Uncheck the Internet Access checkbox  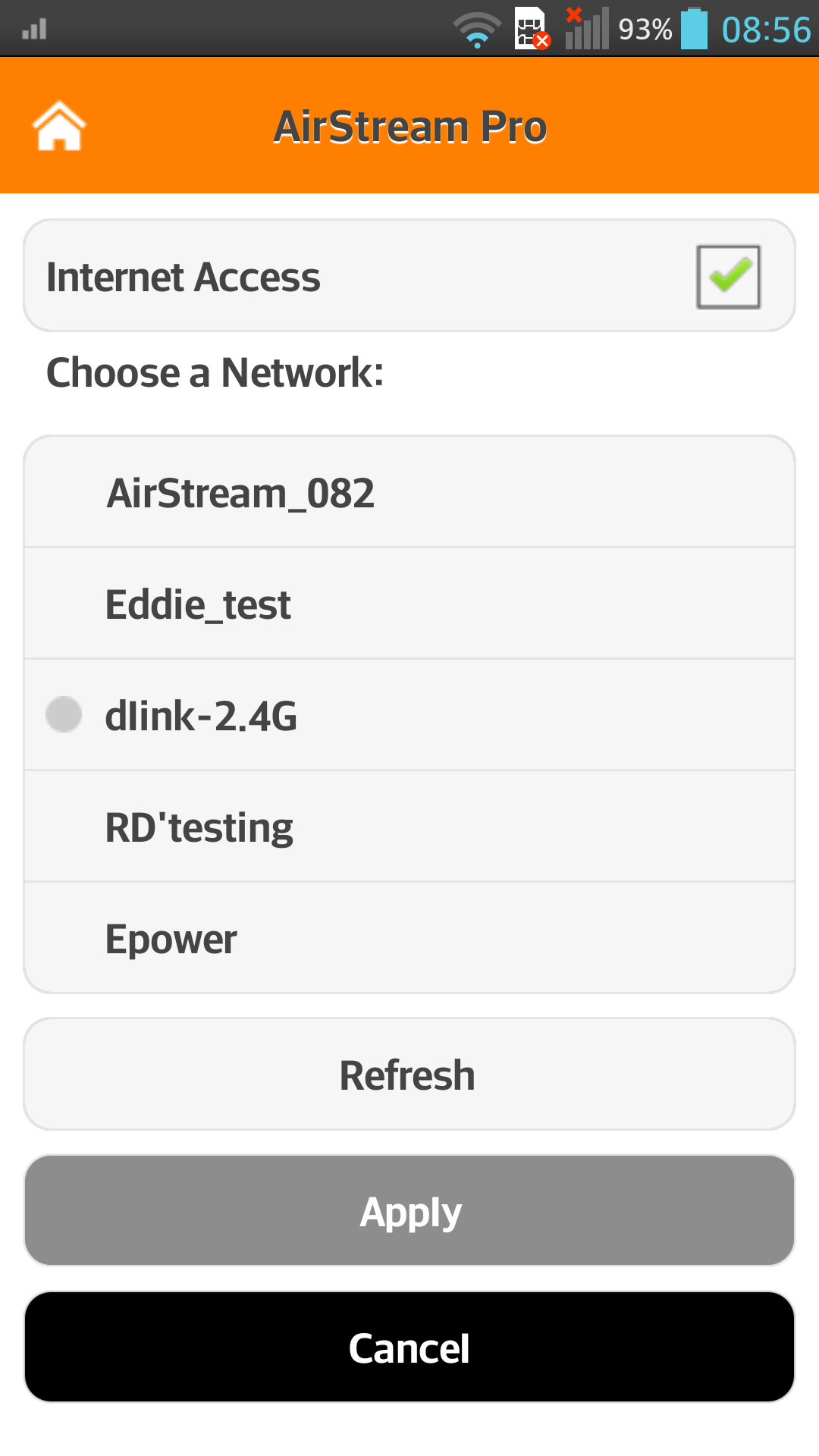(728, 277)
